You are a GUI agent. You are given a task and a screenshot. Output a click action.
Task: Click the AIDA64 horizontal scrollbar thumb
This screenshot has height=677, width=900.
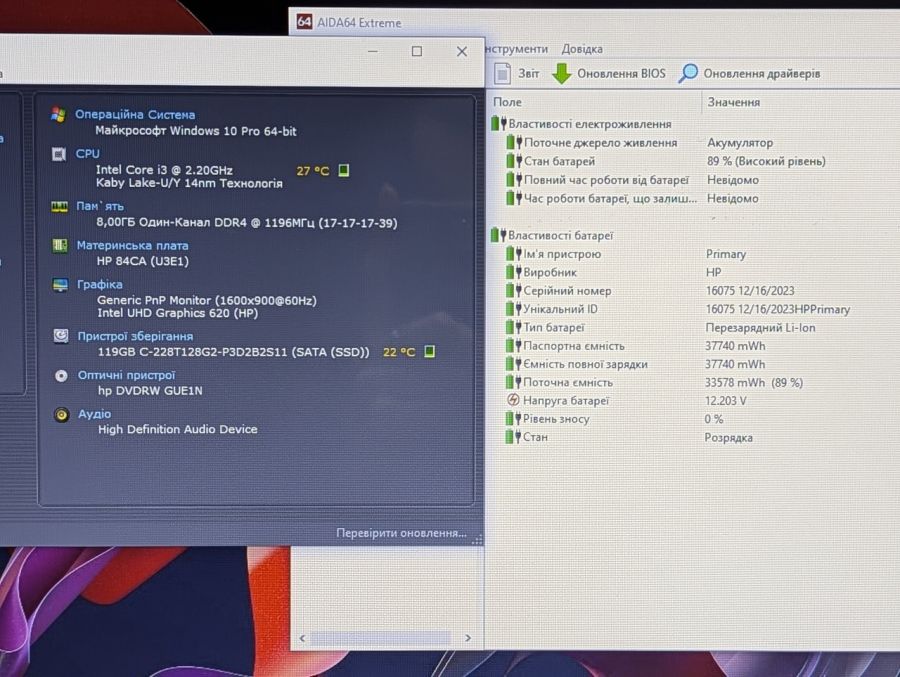(x=380, y=638)
